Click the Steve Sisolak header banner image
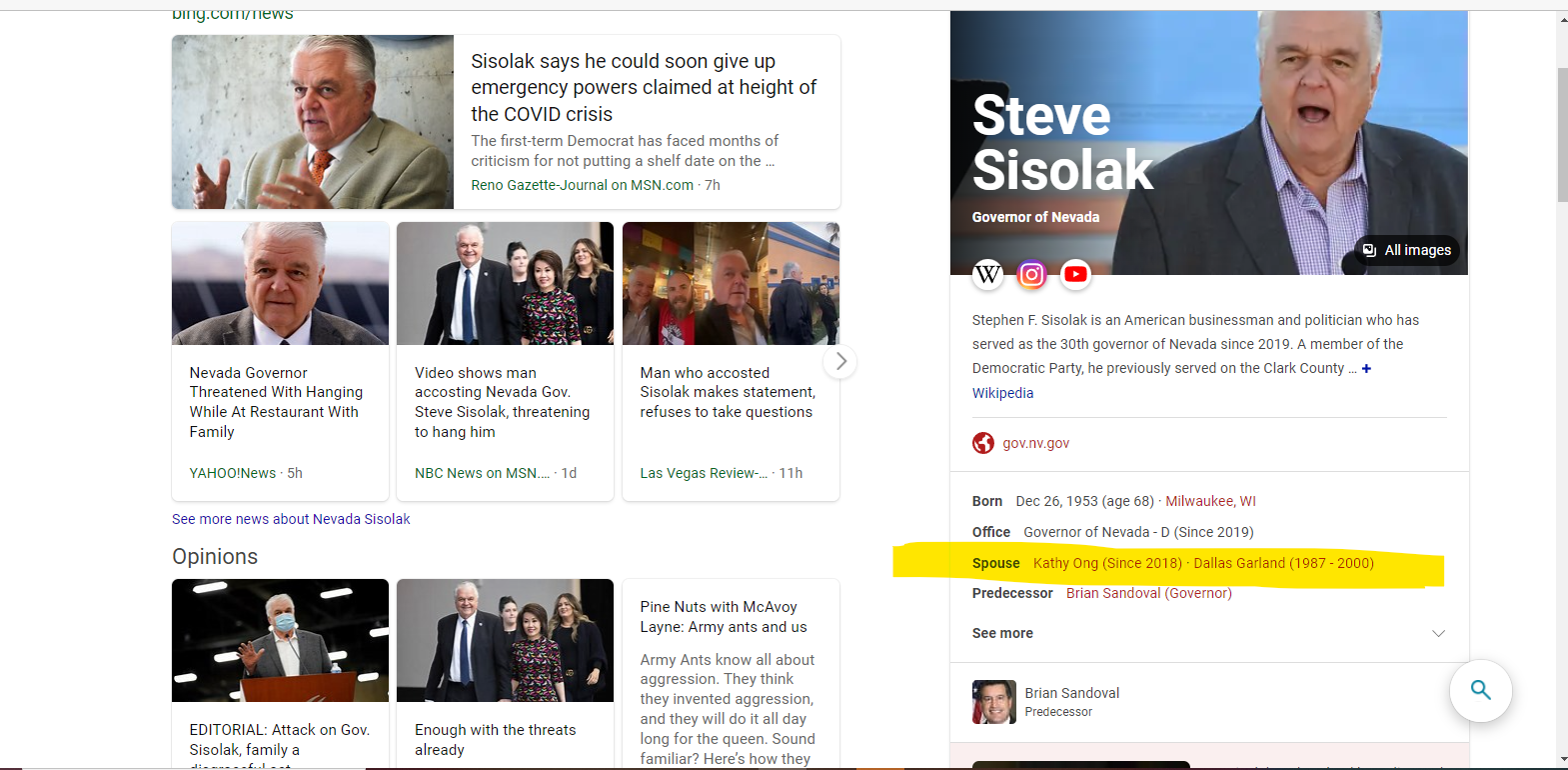 tap(1208, 142)
